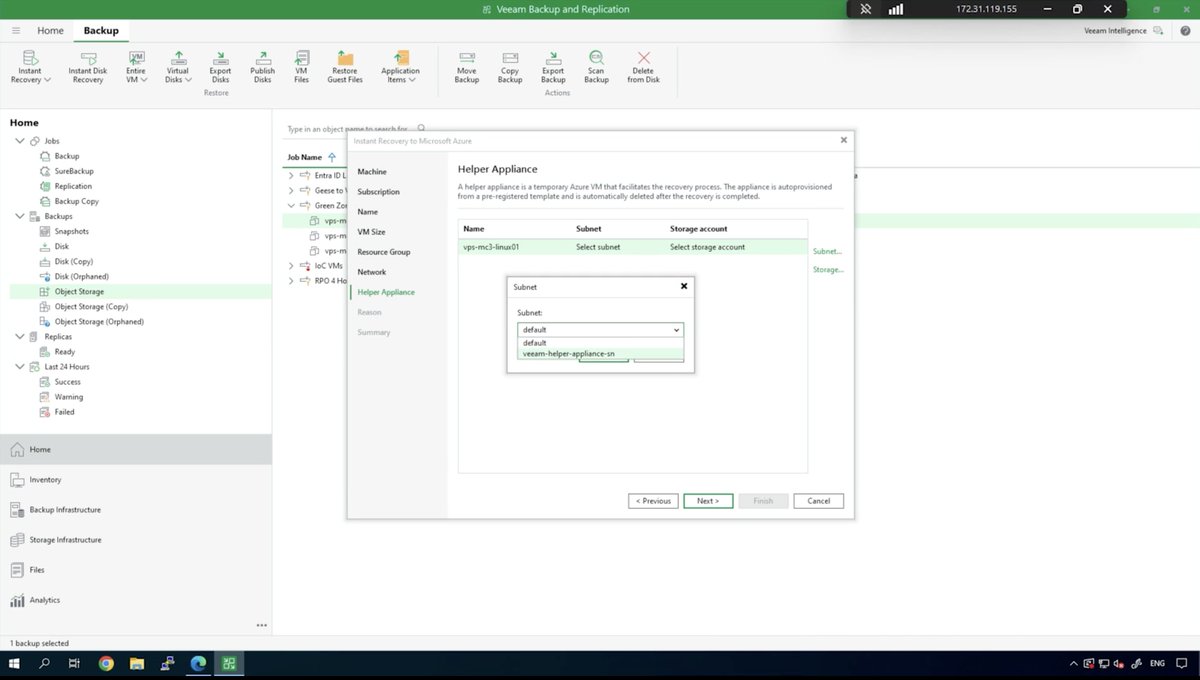
Task: Click the Instant Disk Recovery icon
Action: click(88, 66)
